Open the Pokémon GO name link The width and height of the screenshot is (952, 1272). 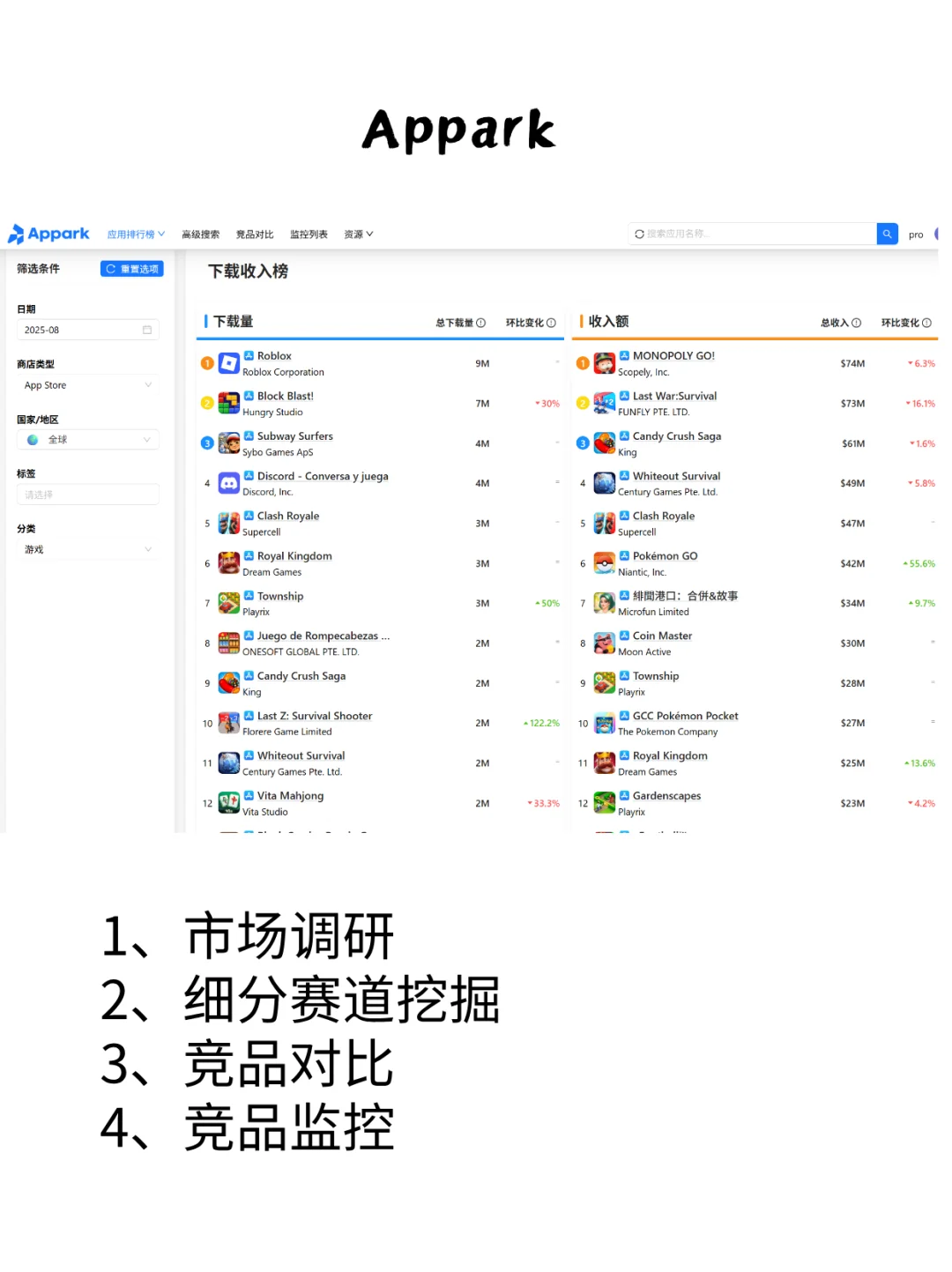[665, 556]
